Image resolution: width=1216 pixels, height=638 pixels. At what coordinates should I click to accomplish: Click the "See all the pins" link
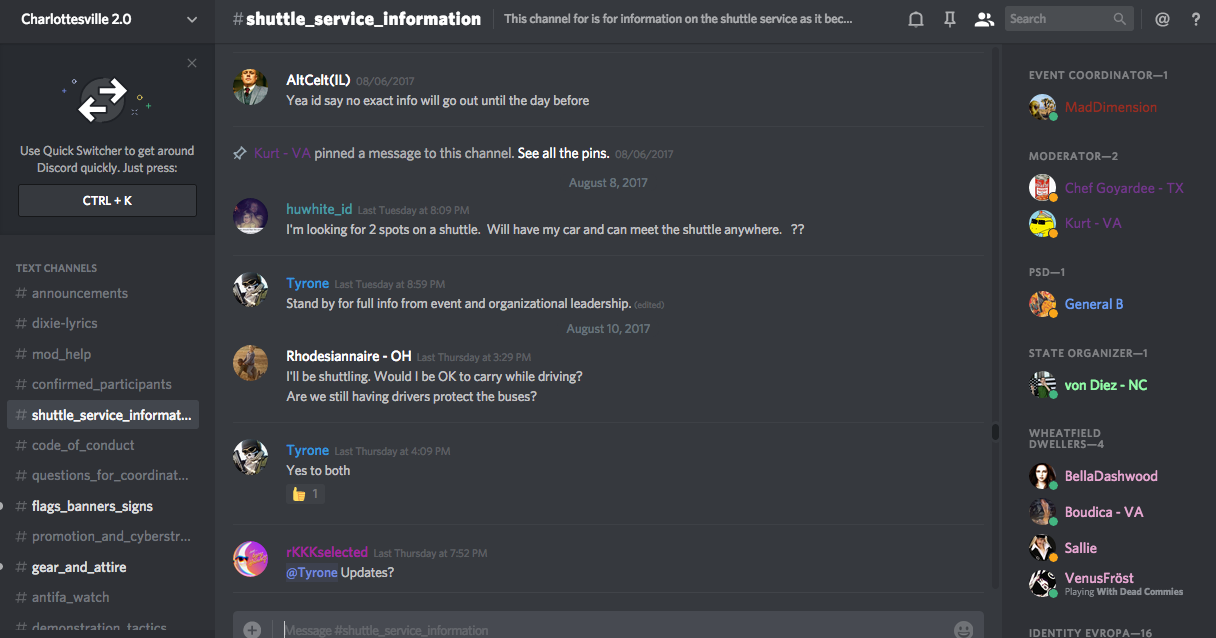[563, 154]
